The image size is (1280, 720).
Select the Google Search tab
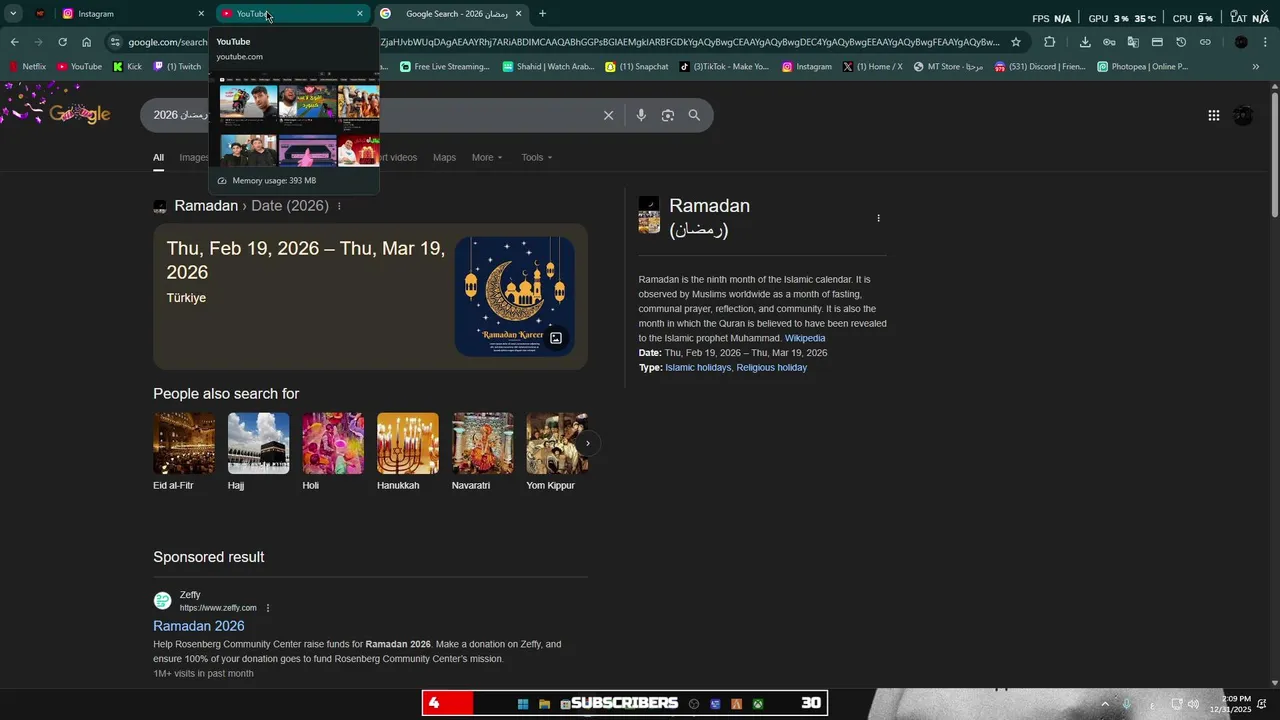point(452,14)
